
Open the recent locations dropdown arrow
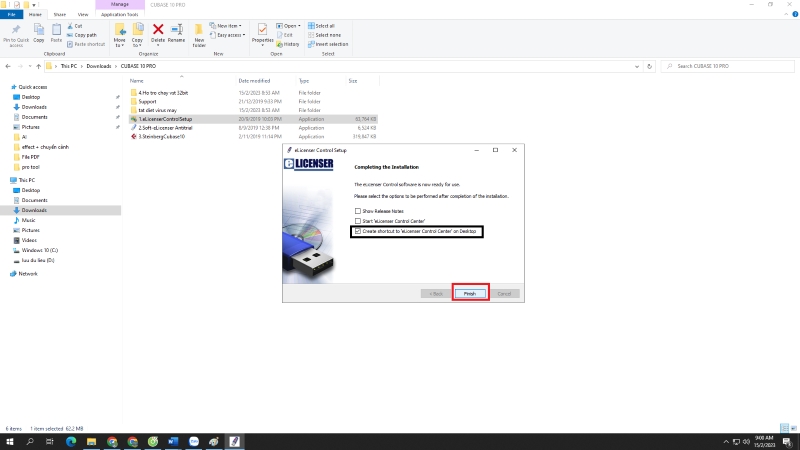30,66
